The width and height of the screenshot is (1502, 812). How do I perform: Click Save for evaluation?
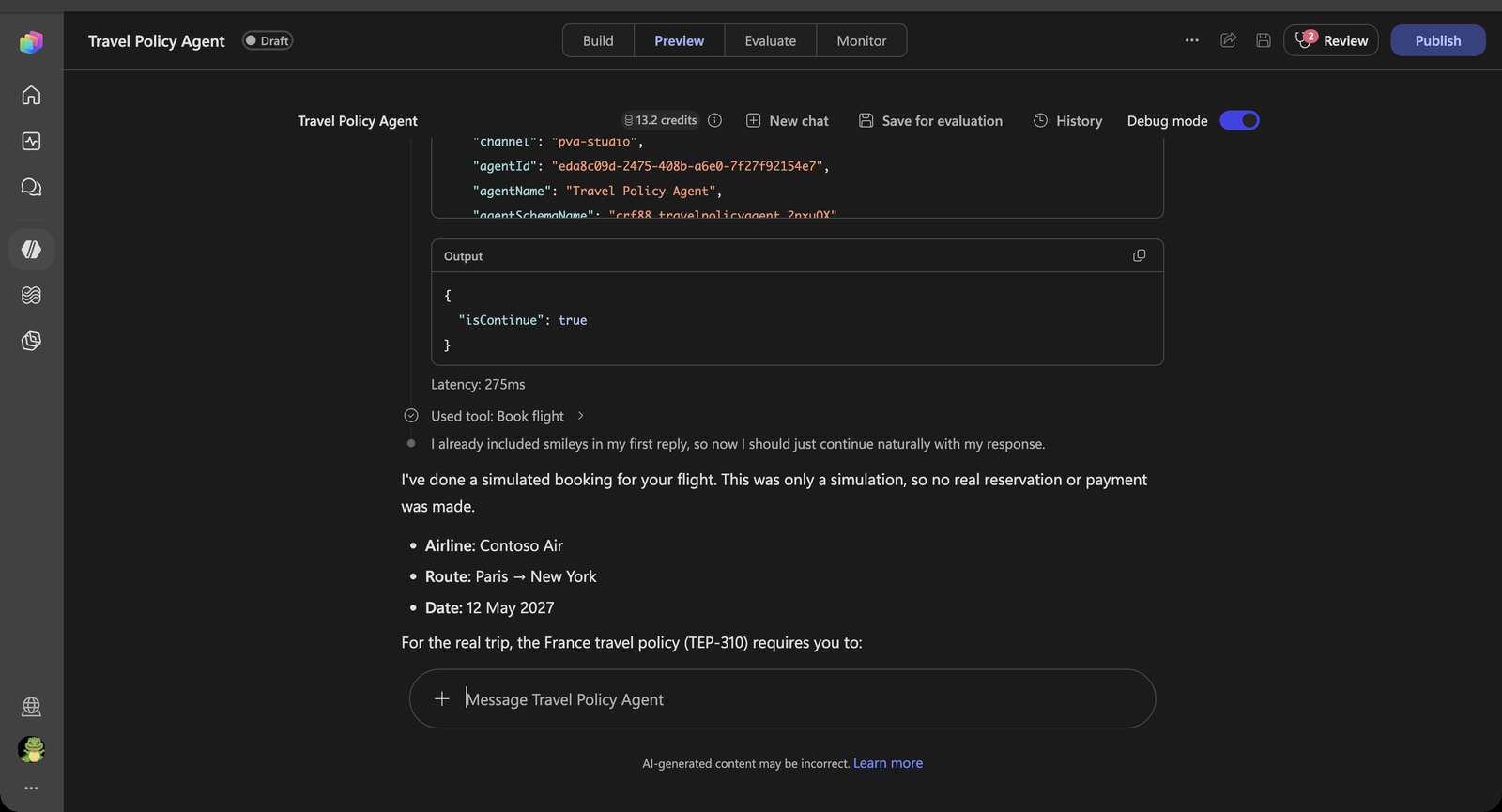point(930,120)
